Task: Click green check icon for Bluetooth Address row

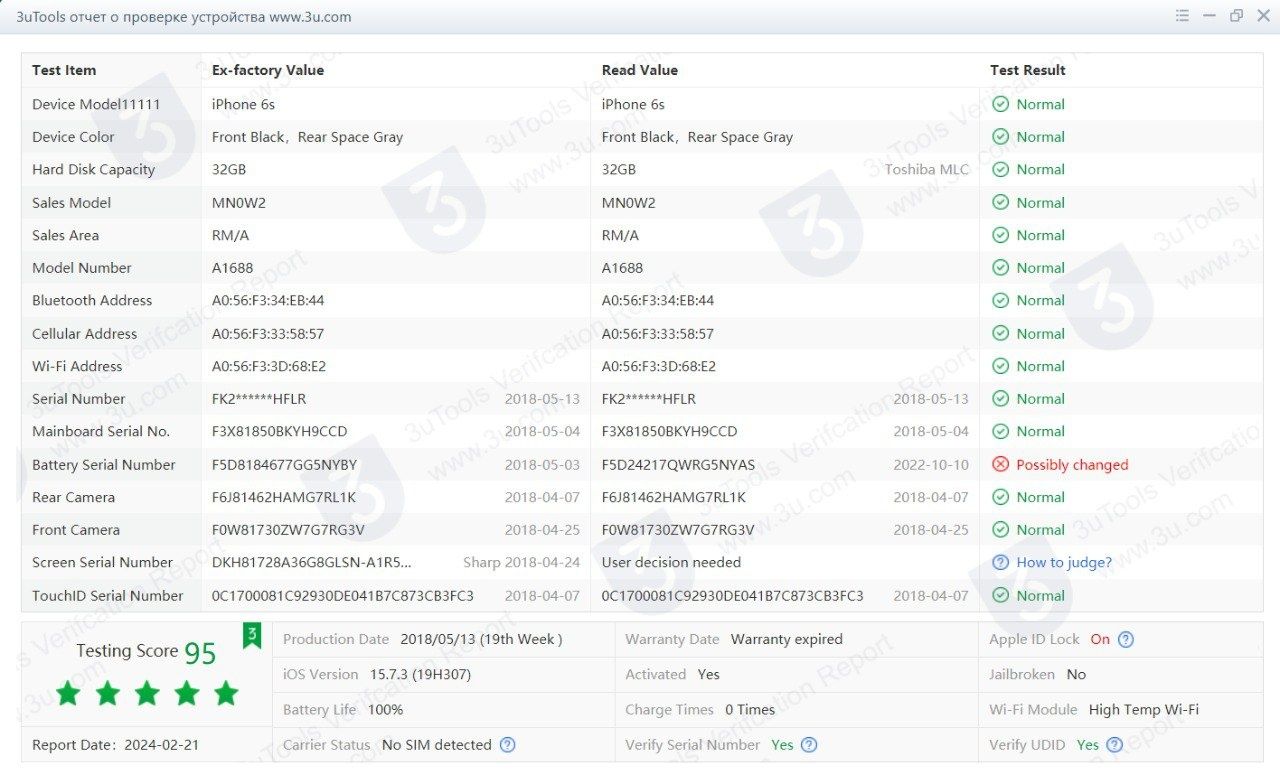Action: click(1000, 301)
